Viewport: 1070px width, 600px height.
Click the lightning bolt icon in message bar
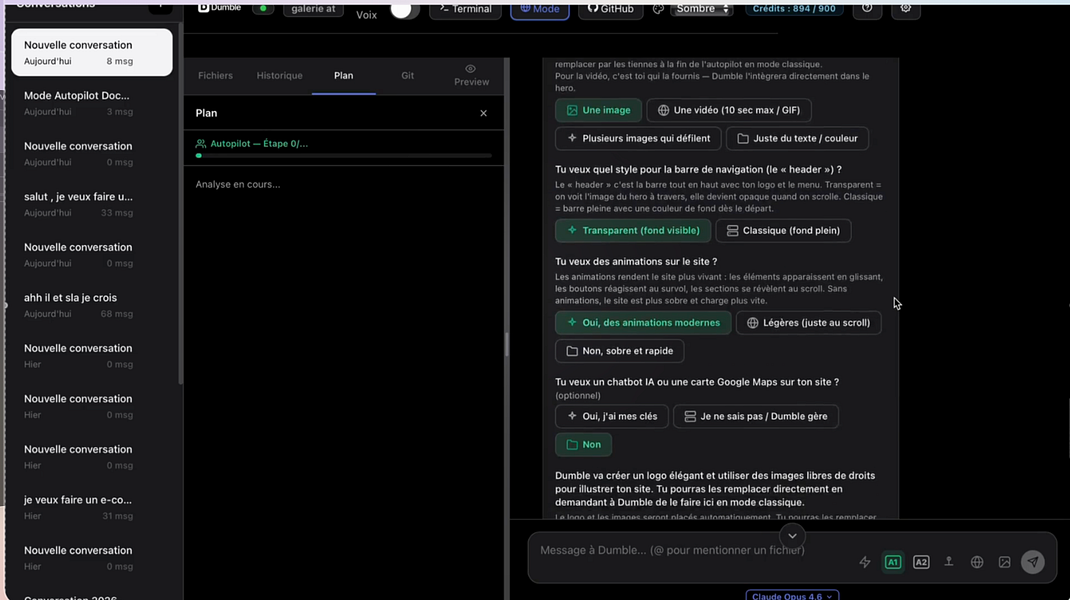(865, 562)
